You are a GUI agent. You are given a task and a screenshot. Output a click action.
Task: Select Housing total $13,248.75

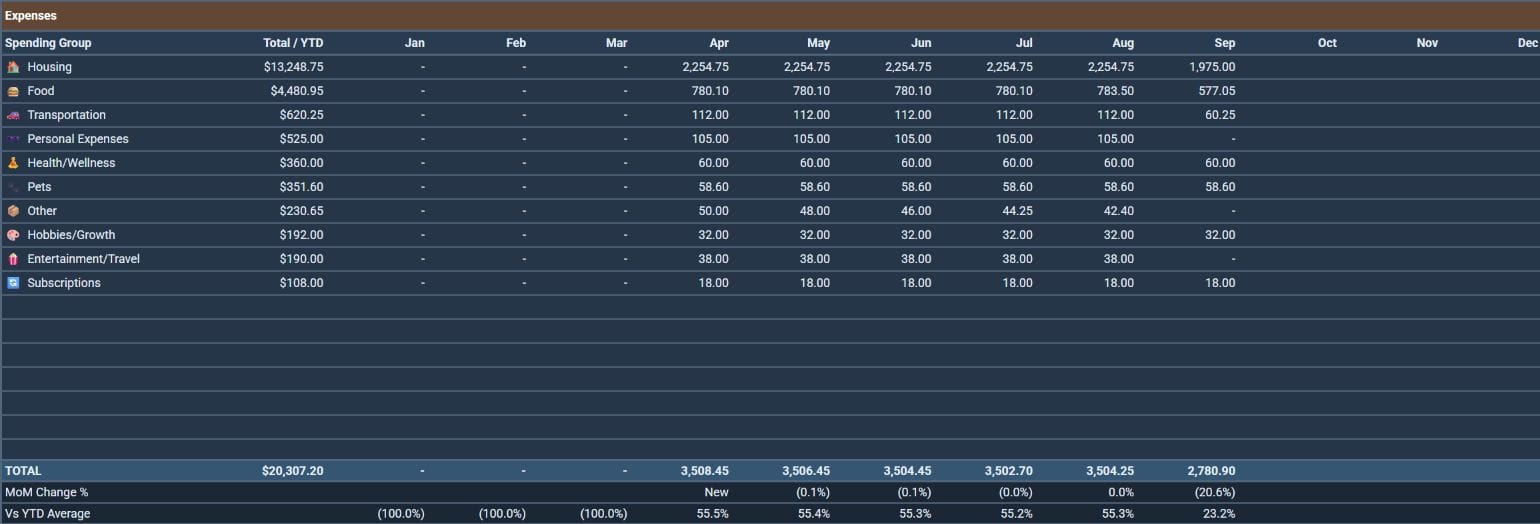292,67
